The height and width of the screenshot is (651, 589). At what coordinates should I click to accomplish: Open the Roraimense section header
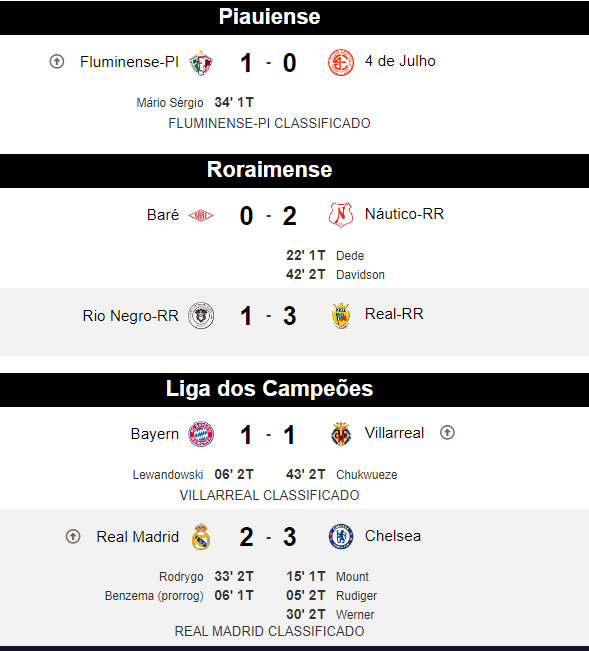pyautogui.click(x=294, y=171)
